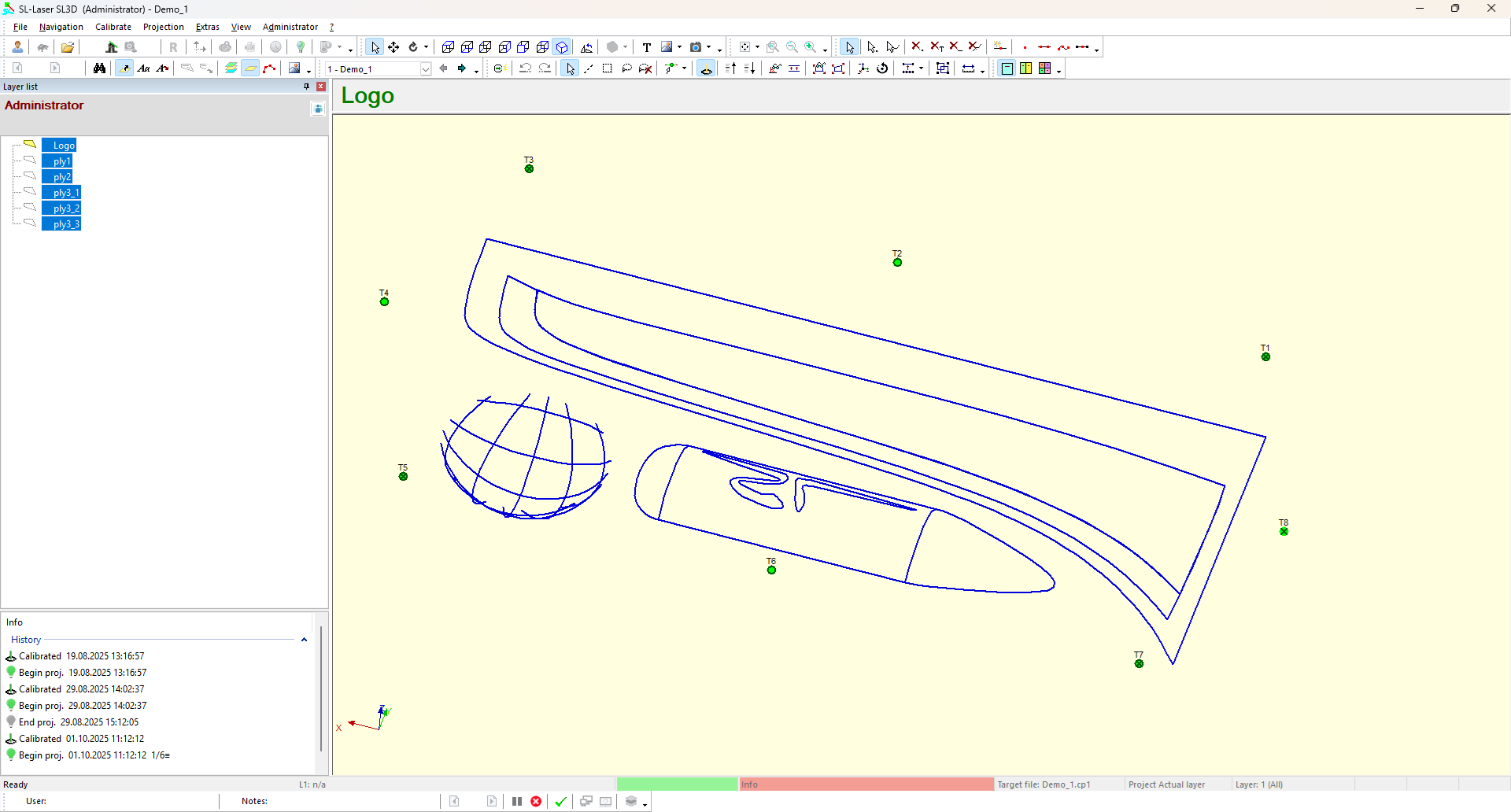Activate the Text tool
The image size is (1511, 812).
pyautogui.click(x=646, y=46)
